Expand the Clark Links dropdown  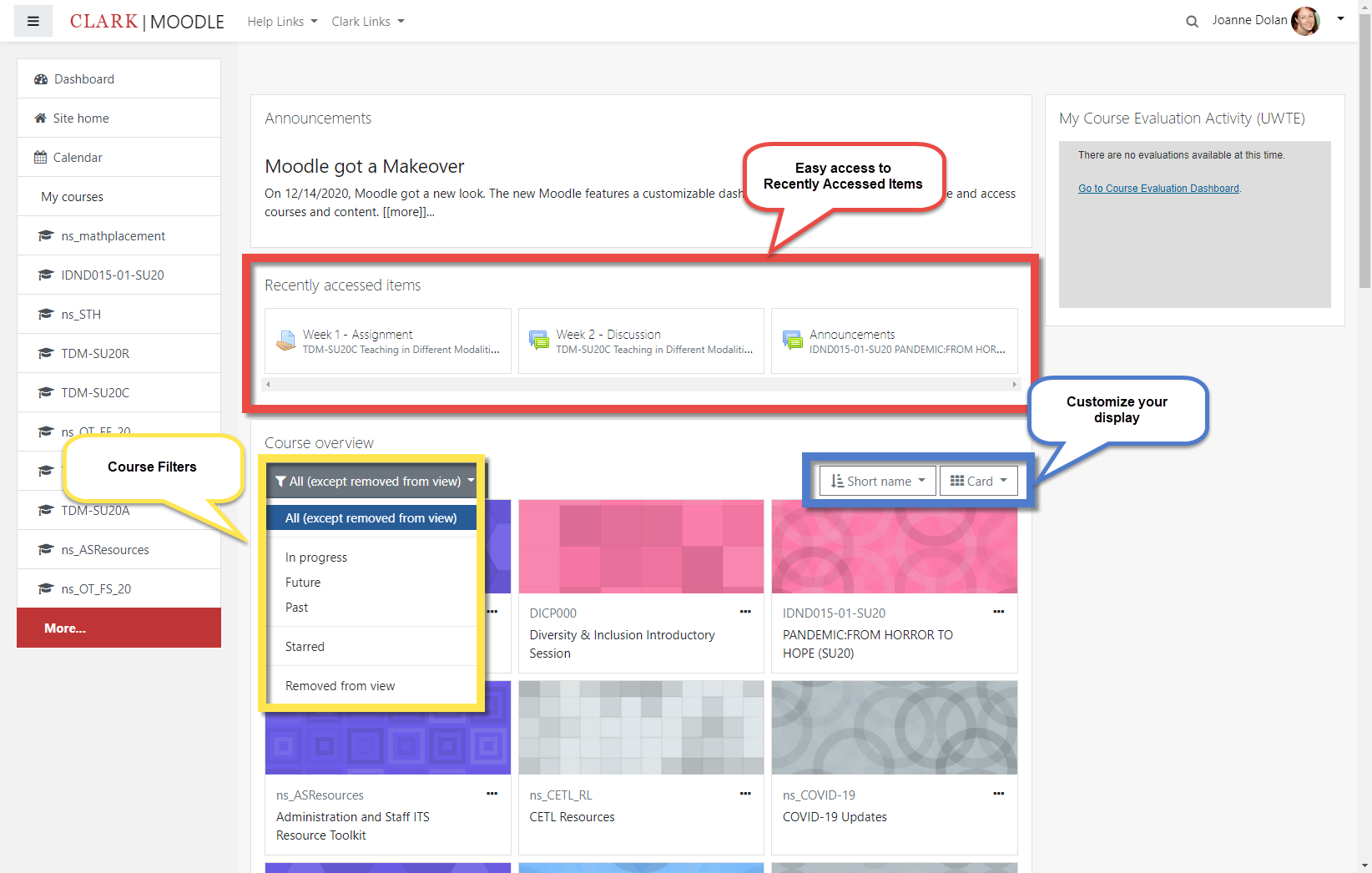pyautogui.click(x=368, y=22)
